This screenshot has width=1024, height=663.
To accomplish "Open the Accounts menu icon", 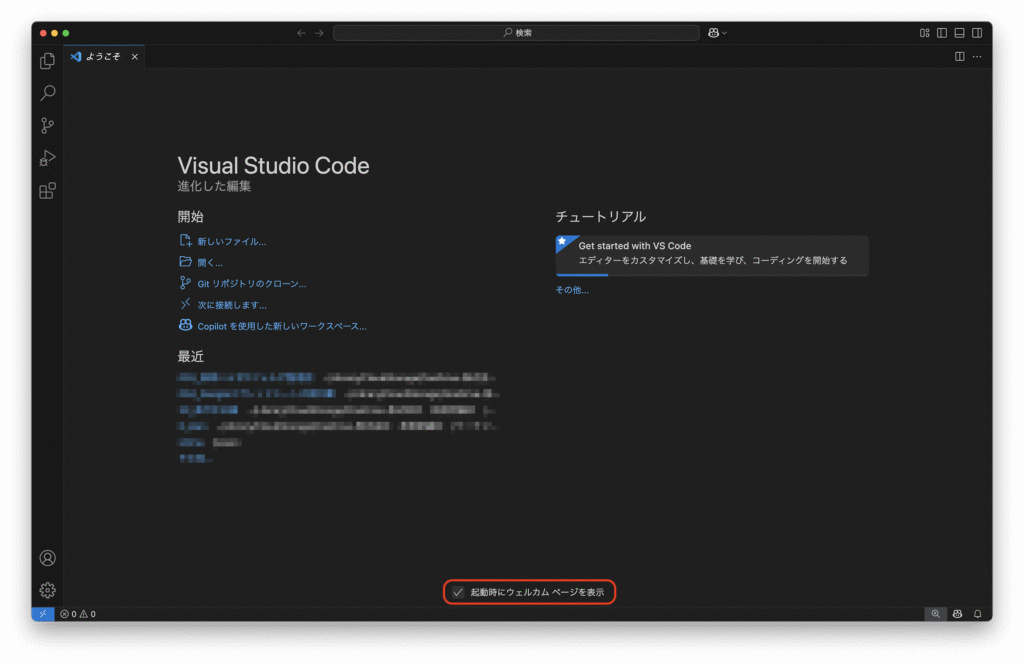I will click(x=48, y=558).
